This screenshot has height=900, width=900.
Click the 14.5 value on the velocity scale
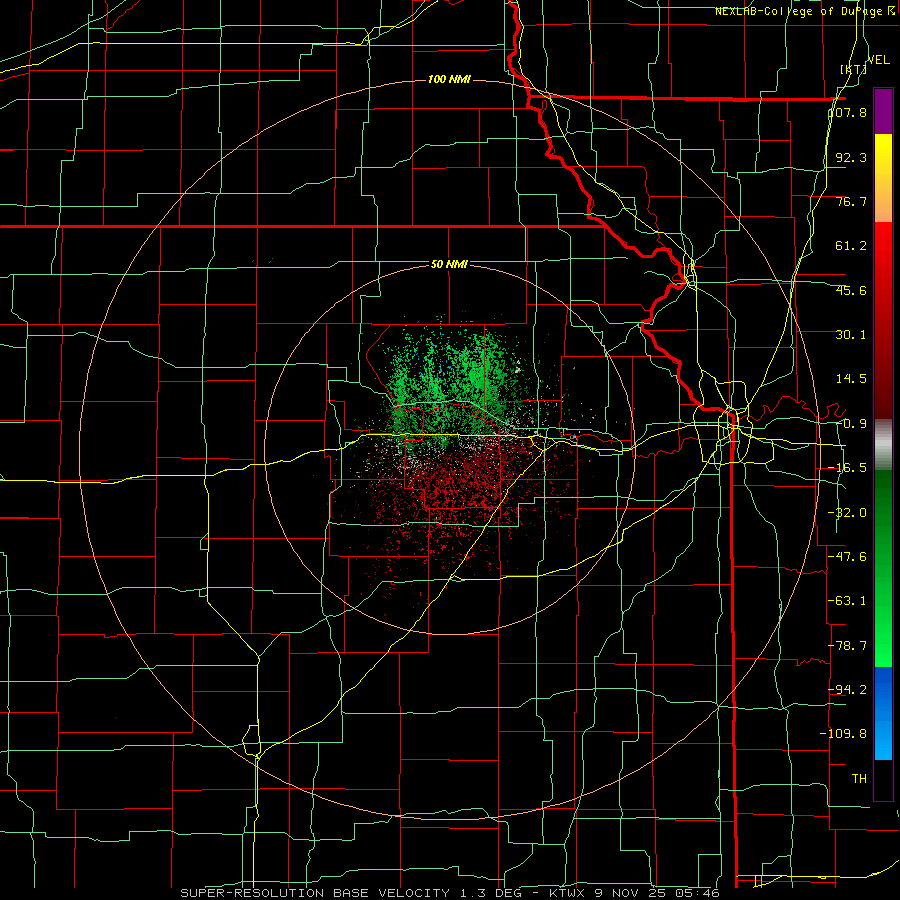tap(851, 379)
